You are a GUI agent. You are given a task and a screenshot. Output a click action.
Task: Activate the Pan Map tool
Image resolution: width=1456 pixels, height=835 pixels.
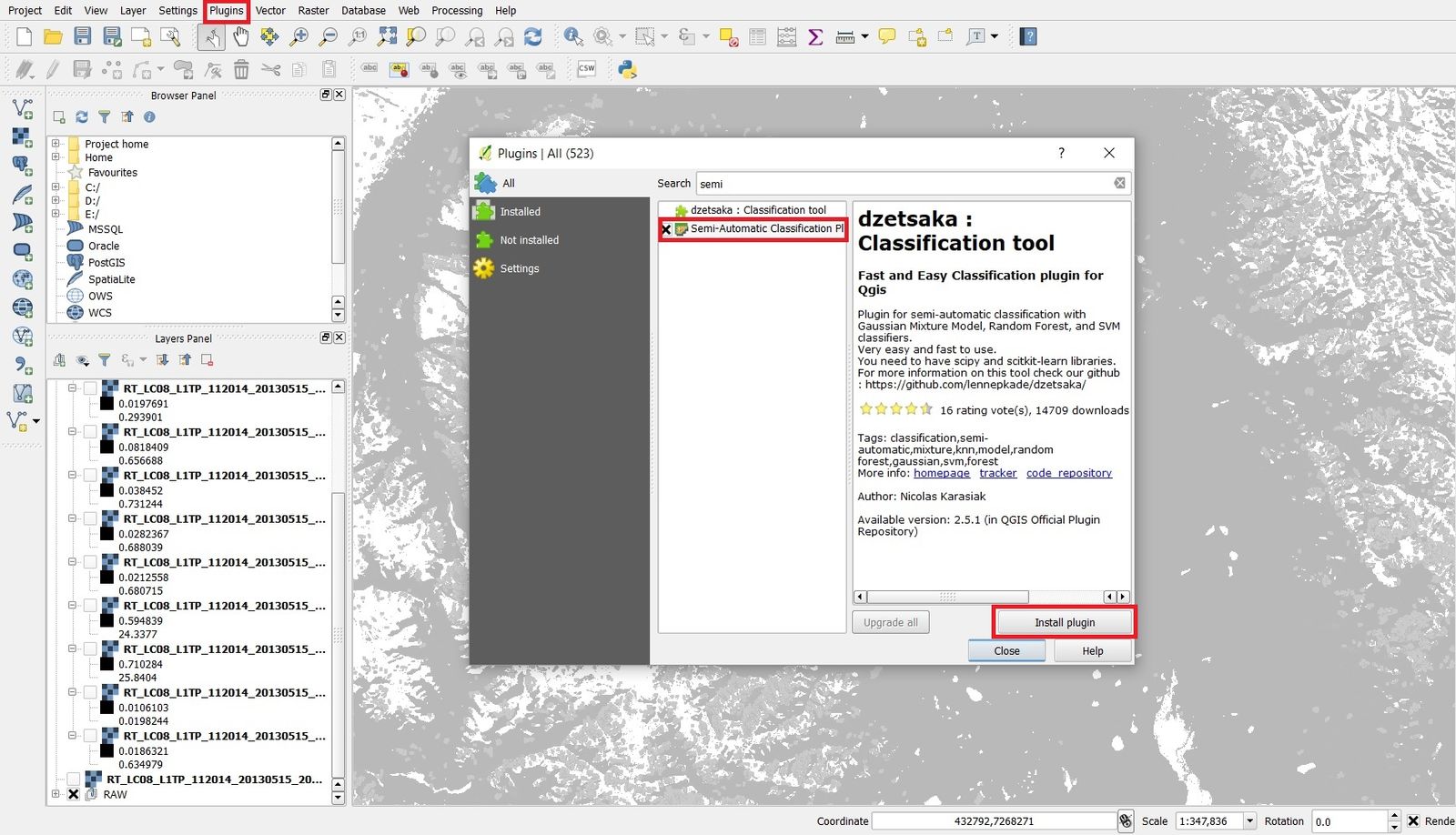pyautogui.click(x=240, y=37)
